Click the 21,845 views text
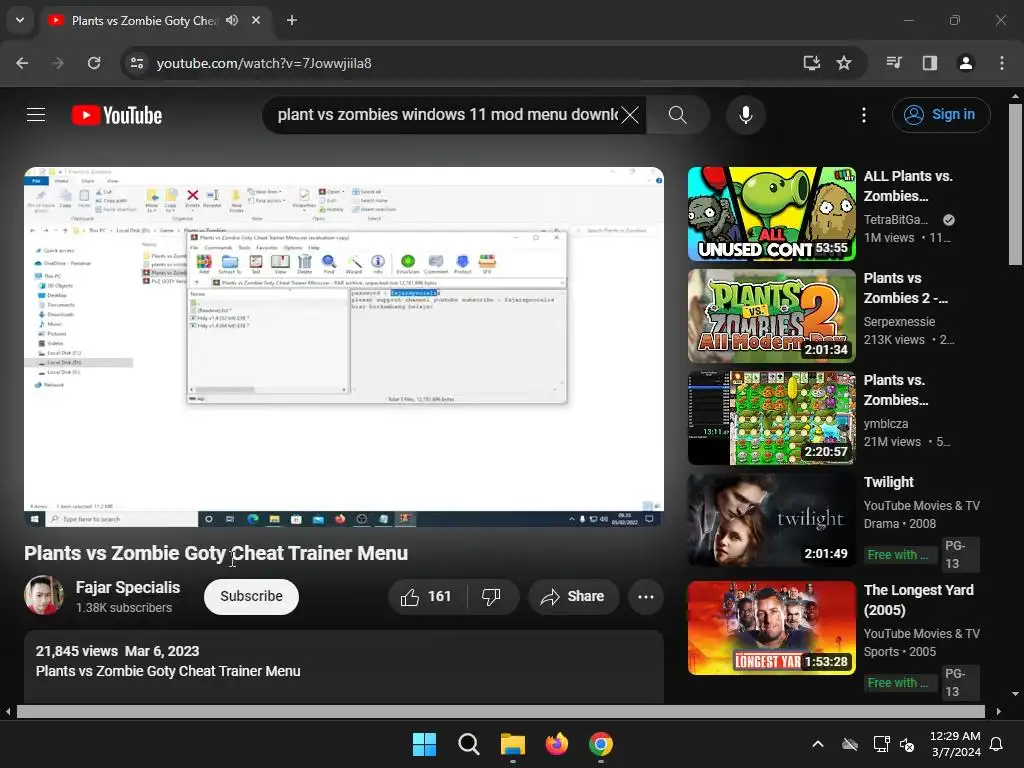 point(76,651)
